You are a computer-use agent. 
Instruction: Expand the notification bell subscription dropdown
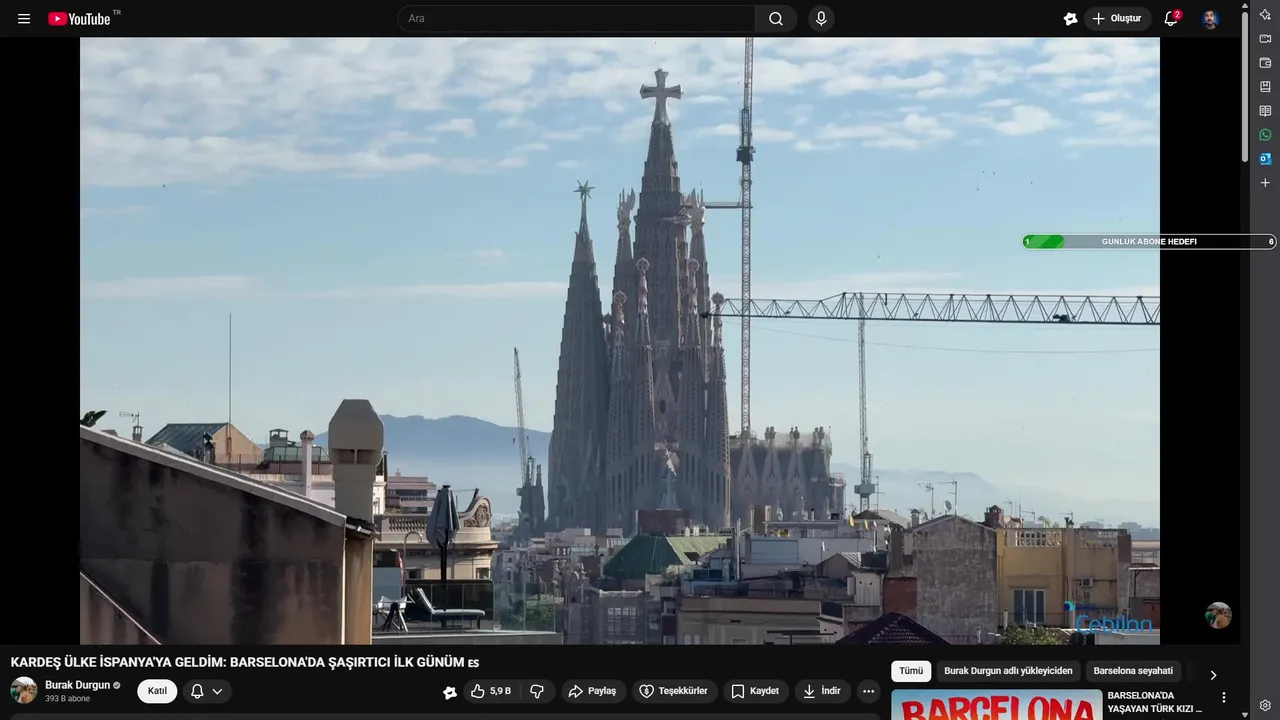point(207,691)
